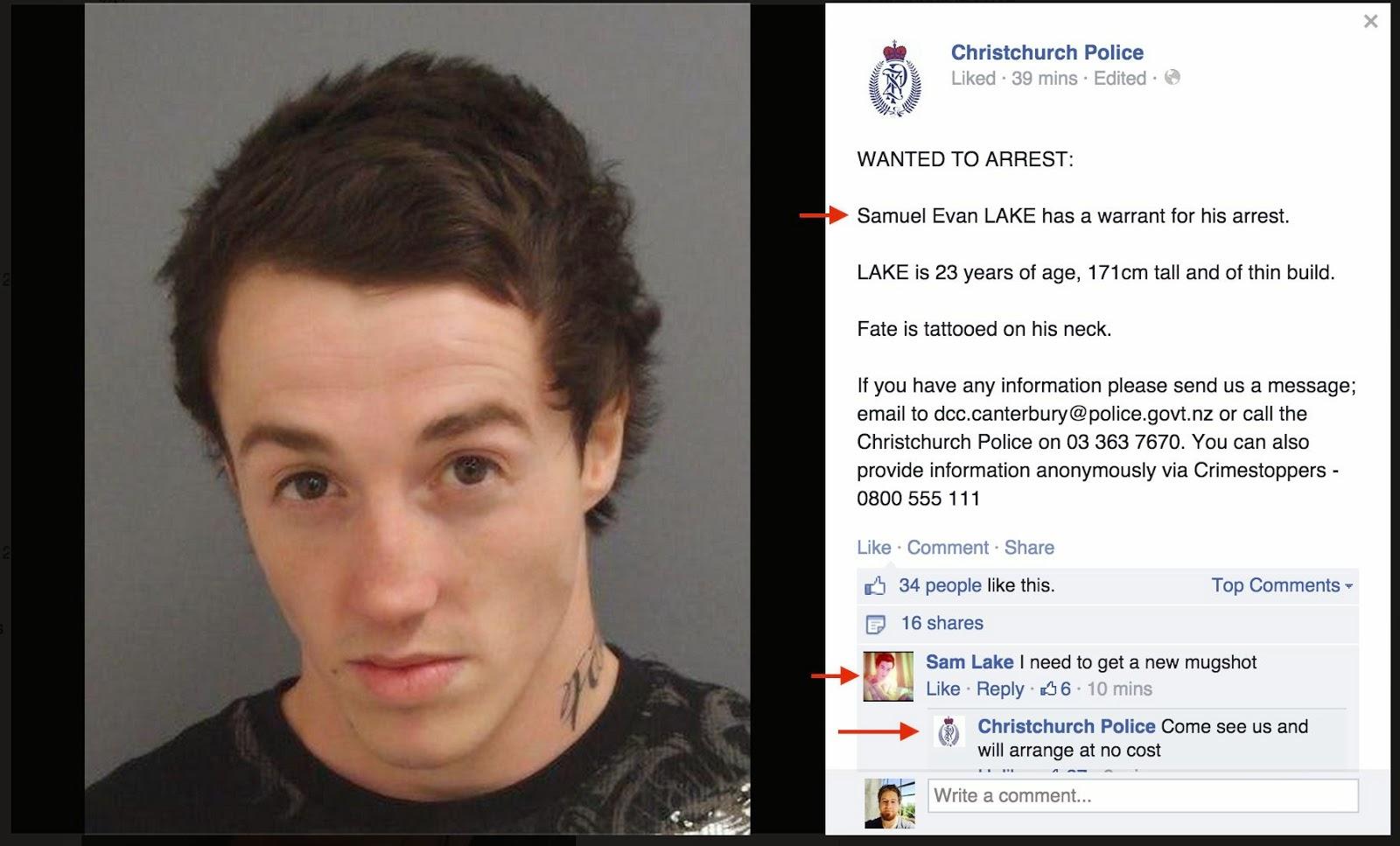The height and width of the screenshot is (846, 1400).
Task: Click the Write a comment input field
Action: [1143, 796]
